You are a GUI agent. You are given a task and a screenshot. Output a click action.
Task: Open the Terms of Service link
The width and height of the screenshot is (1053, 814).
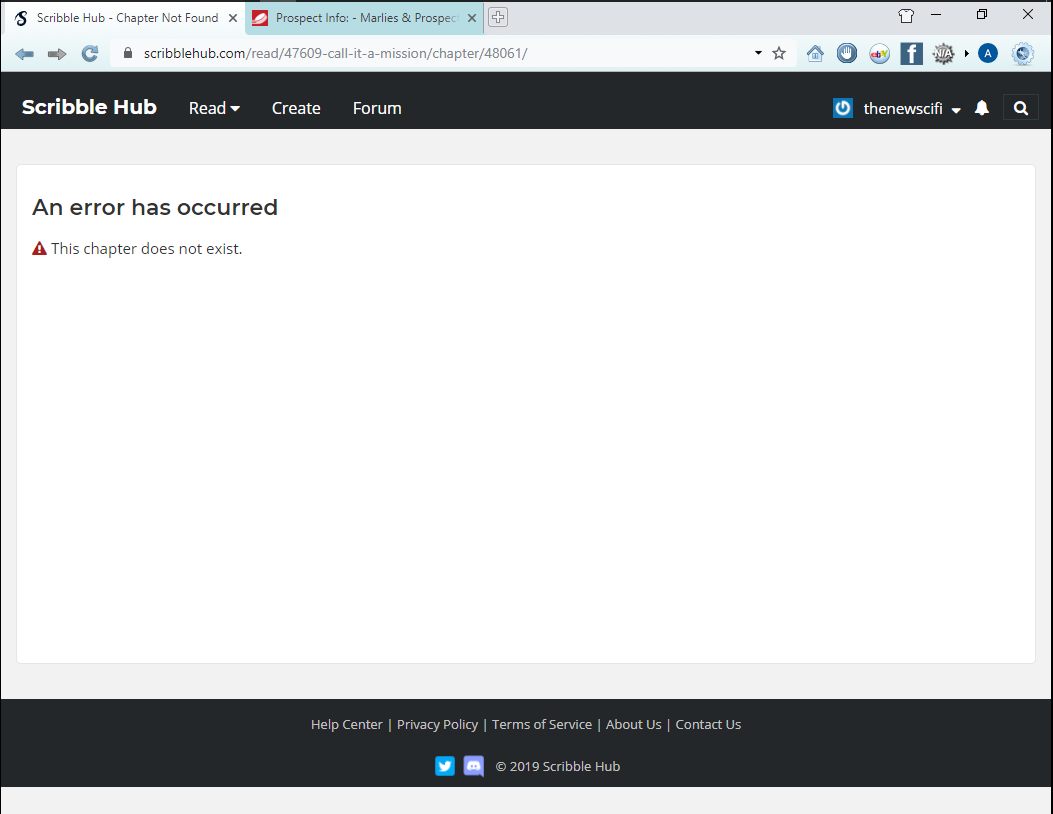pos(542,724)
